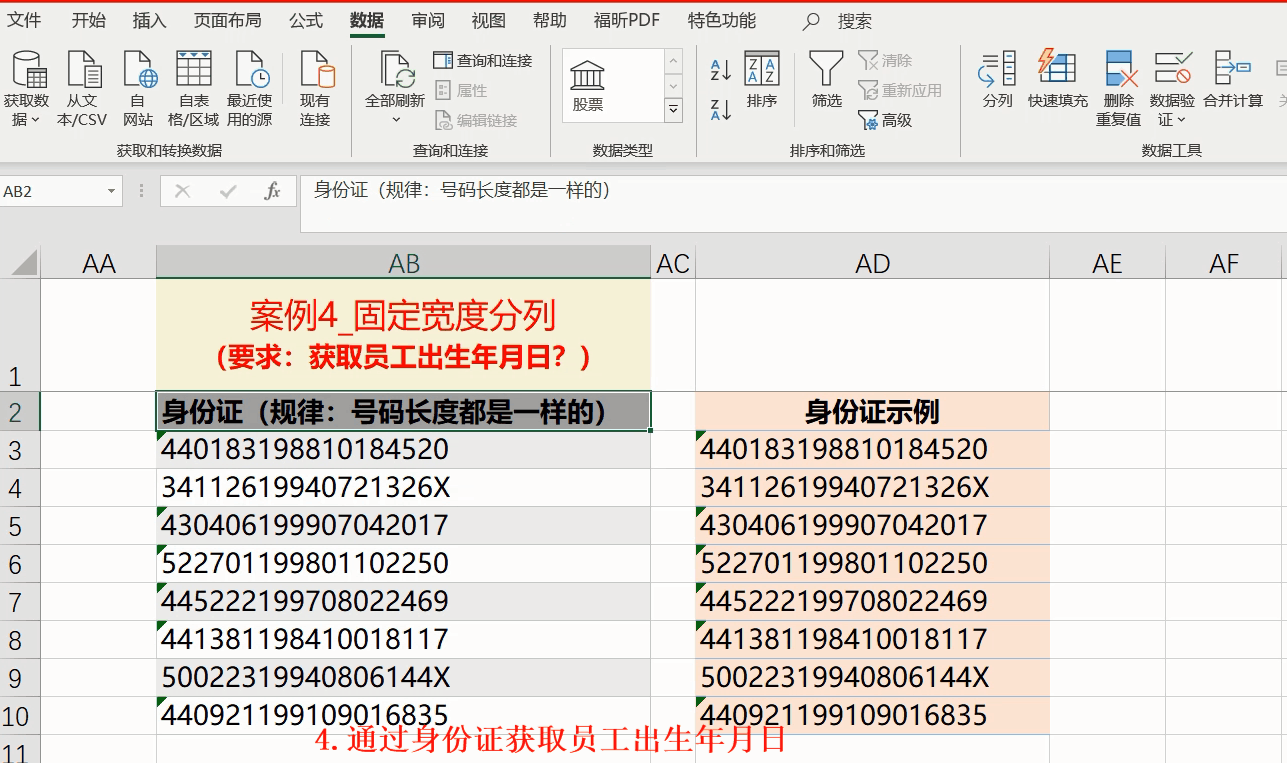
Task: Open the Sort (排序) dialog
Action: pyautogui.click(x=762, y=80)
